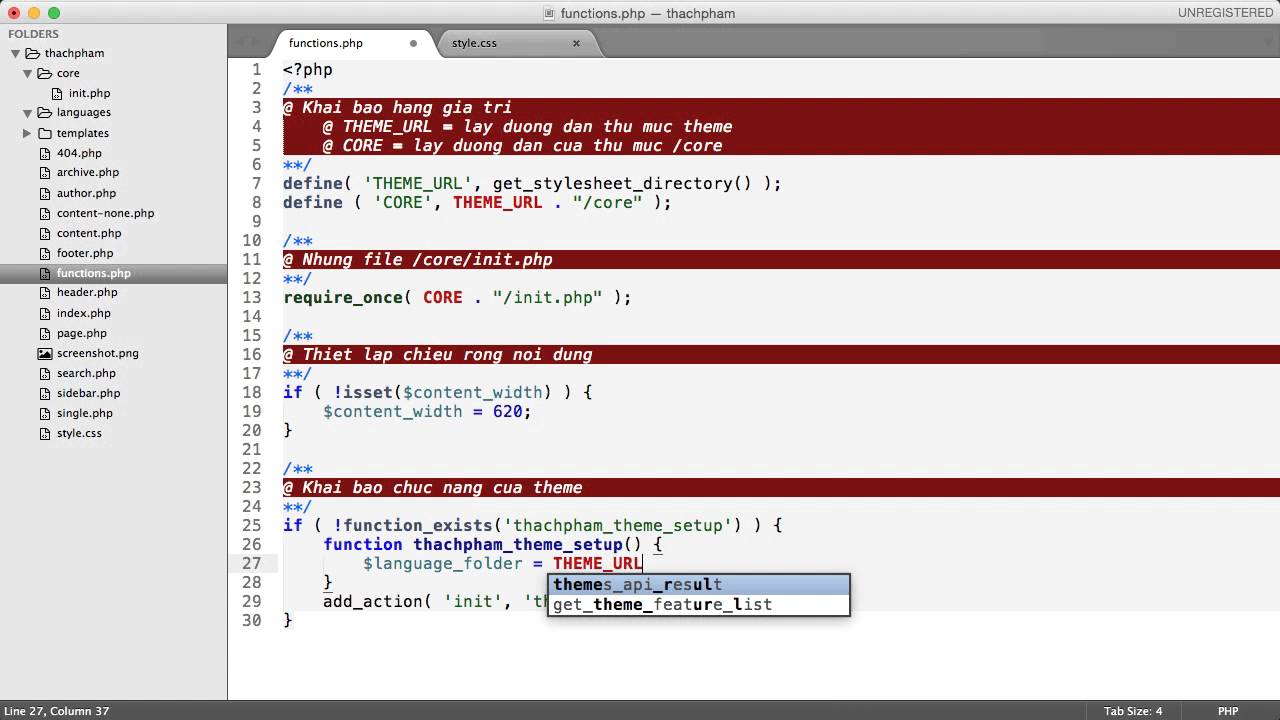Click the file icon beside archive.php
Screen dimensions: 1280x720
pos(45,173)
